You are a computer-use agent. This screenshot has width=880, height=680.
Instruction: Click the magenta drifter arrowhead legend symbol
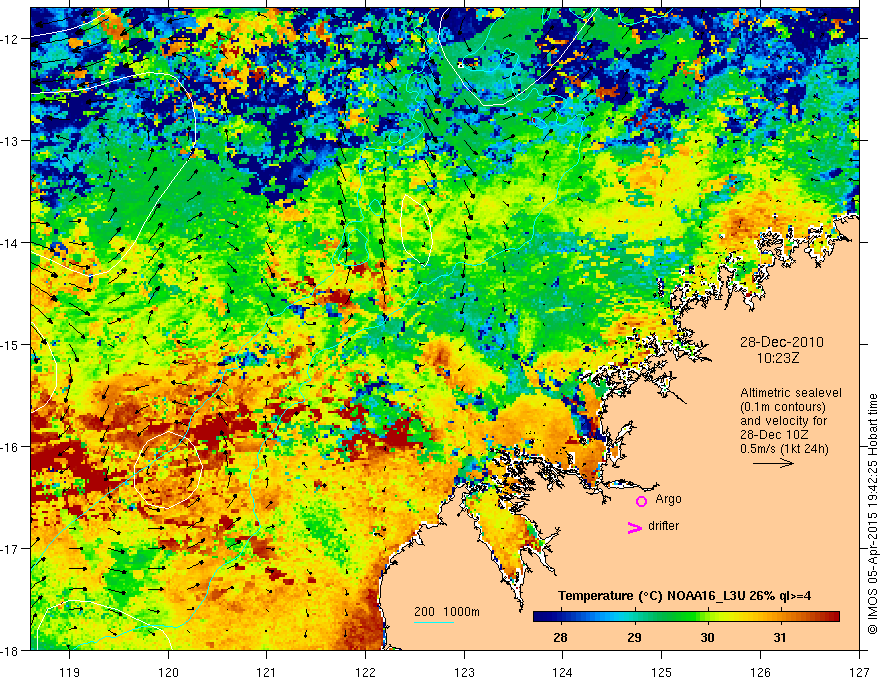point(635,527)
